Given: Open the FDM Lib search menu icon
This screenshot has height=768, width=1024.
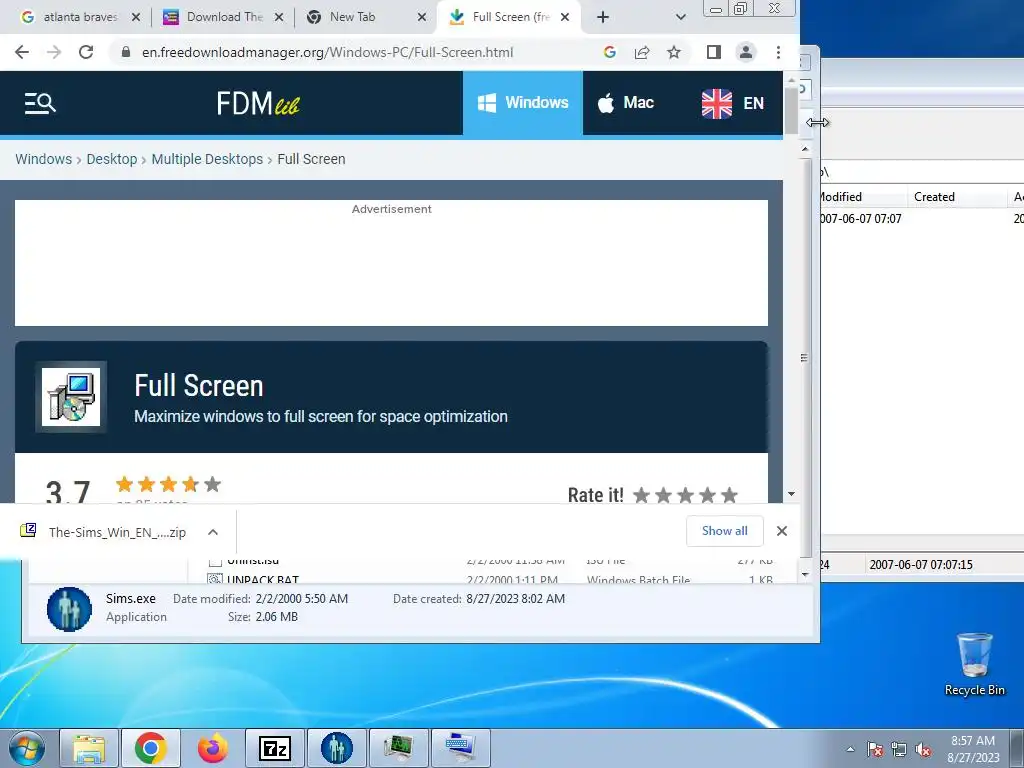Looking at the screenshot, I should (40, 103).
